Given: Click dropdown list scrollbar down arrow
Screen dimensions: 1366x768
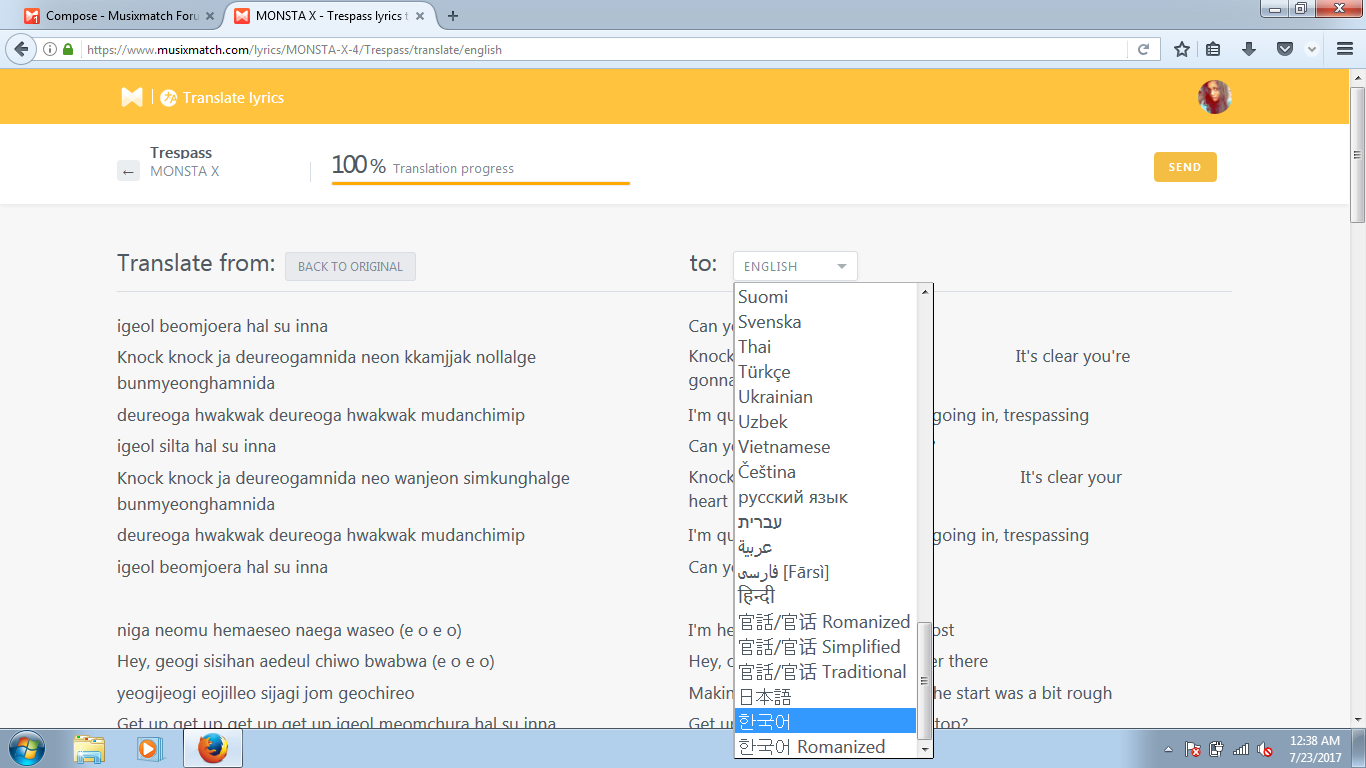Looking at the screenshot, I should tap(925, 749).
